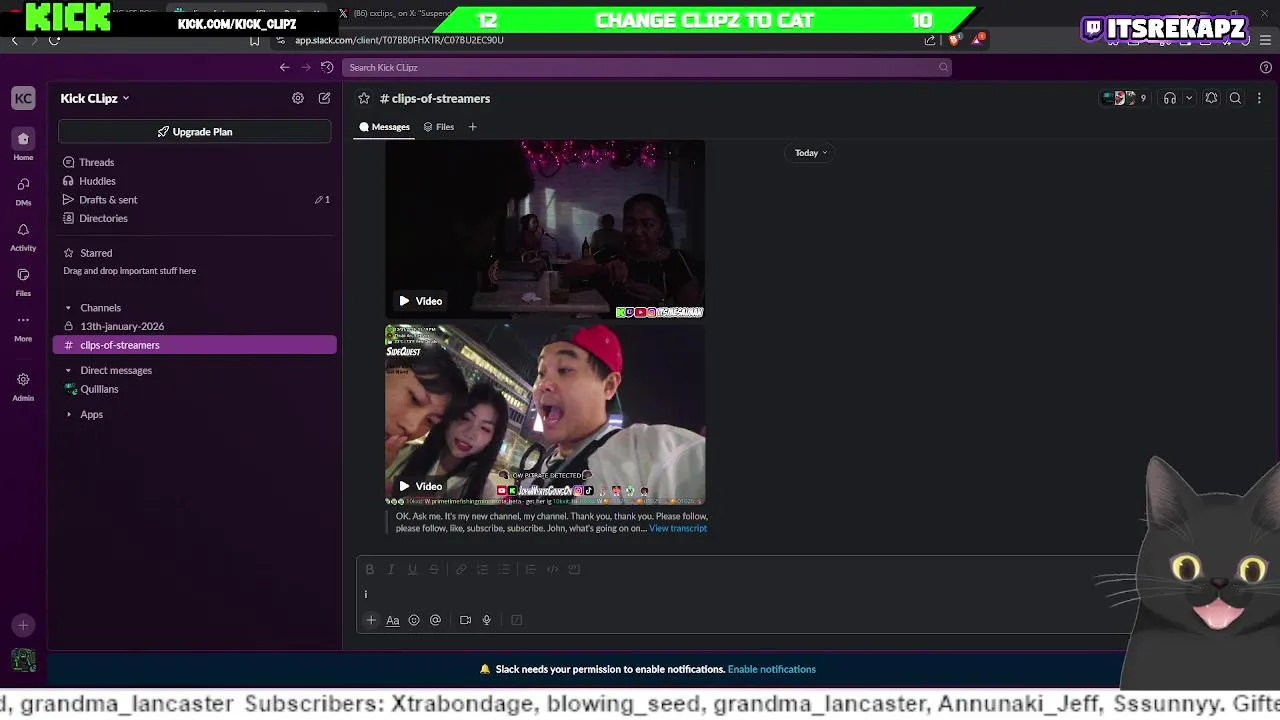Toggle bold formatting in composer
The height and width of the screenshot is (720, 1280).
pyautogui.click(x=369, y=569)
